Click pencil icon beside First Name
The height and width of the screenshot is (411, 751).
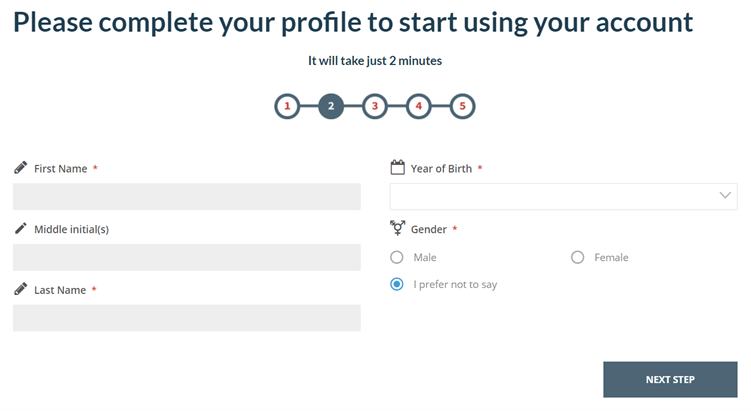(20, 168)
